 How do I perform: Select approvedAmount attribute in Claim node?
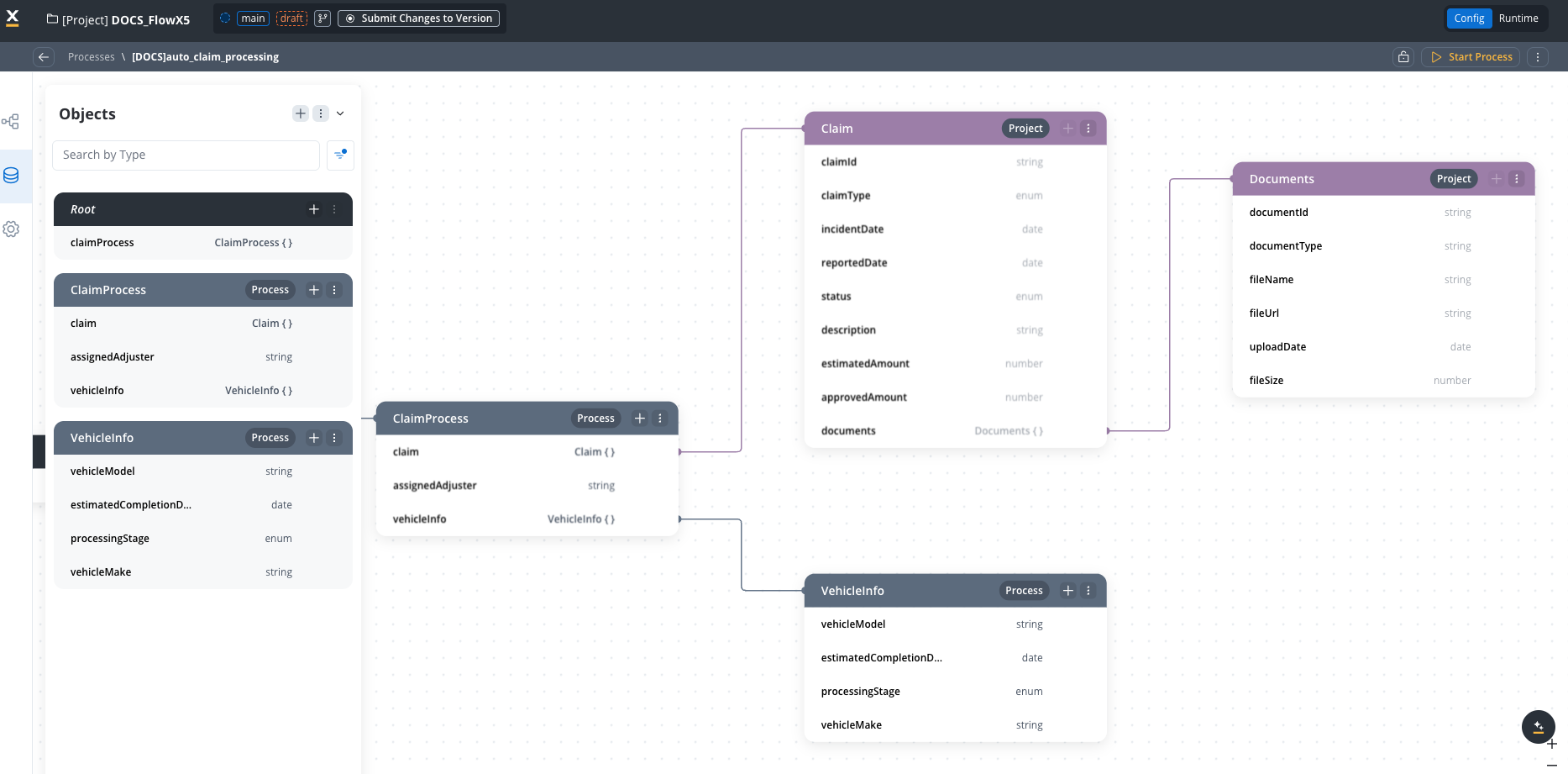(956, 398)
